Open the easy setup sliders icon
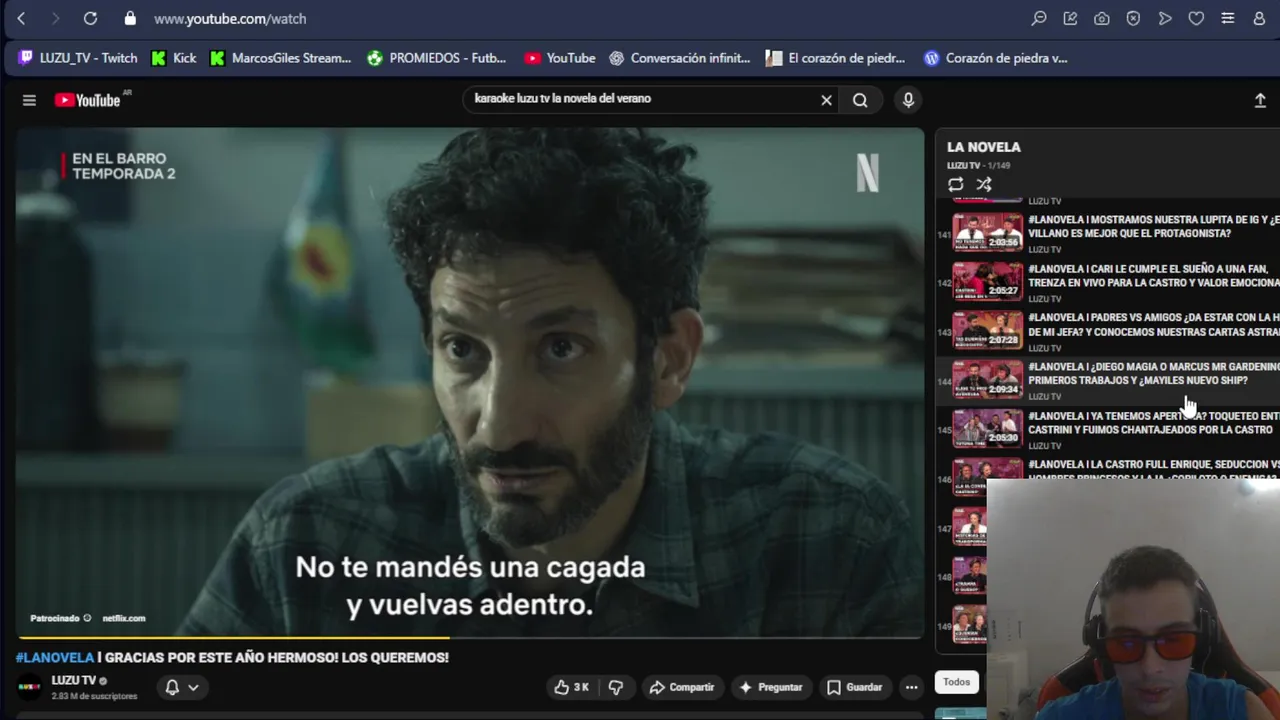 [x=1228, y=18]
